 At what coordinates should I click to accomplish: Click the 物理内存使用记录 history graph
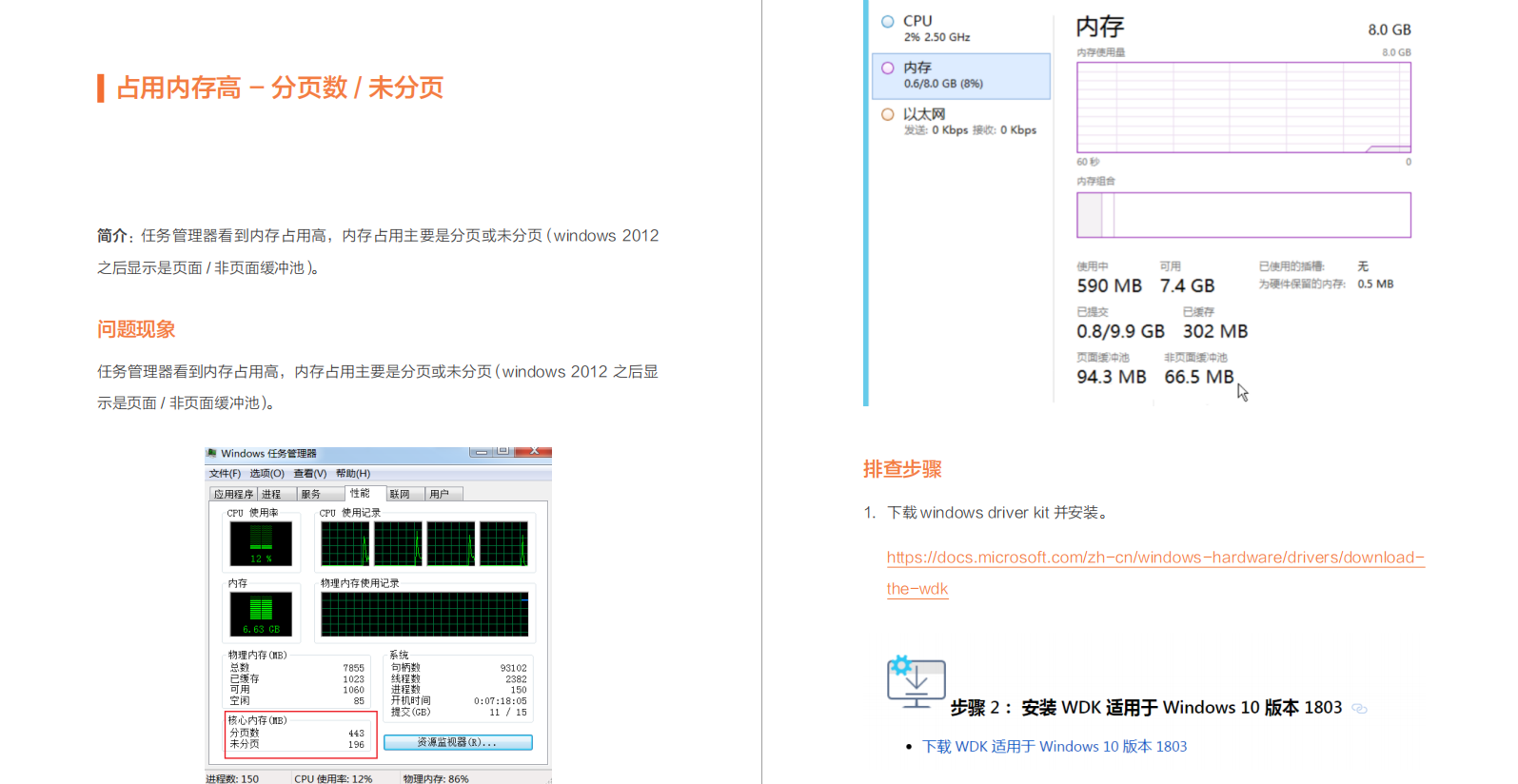[424, 614]
